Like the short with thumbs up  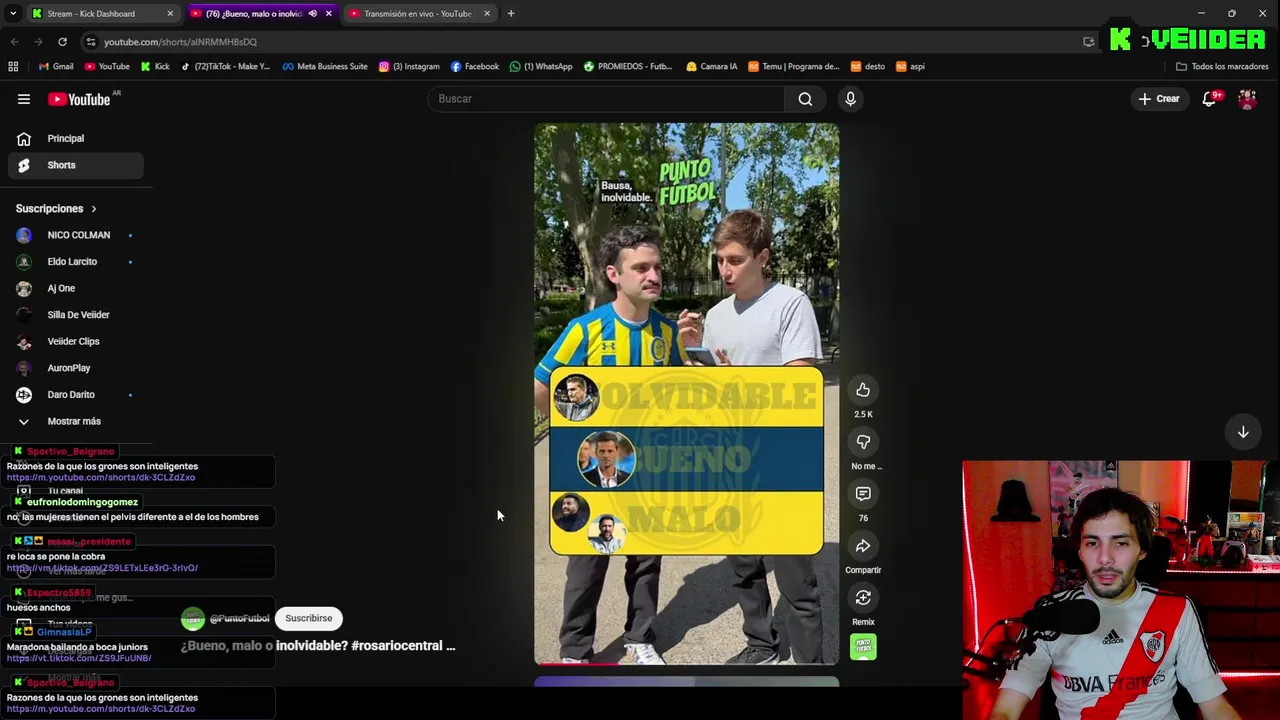pos(863,390)
